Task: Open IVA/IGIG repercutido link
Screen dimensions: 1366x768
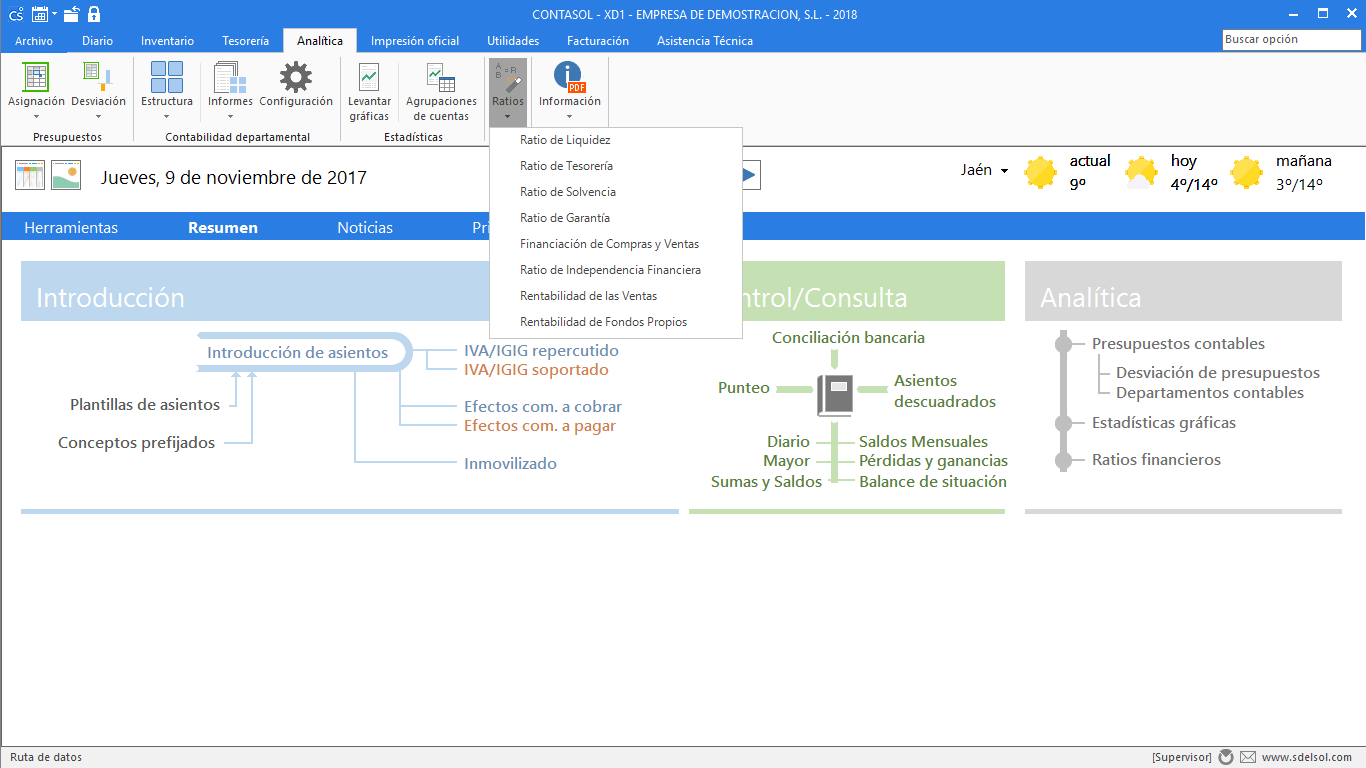Action: click(541, 351)
